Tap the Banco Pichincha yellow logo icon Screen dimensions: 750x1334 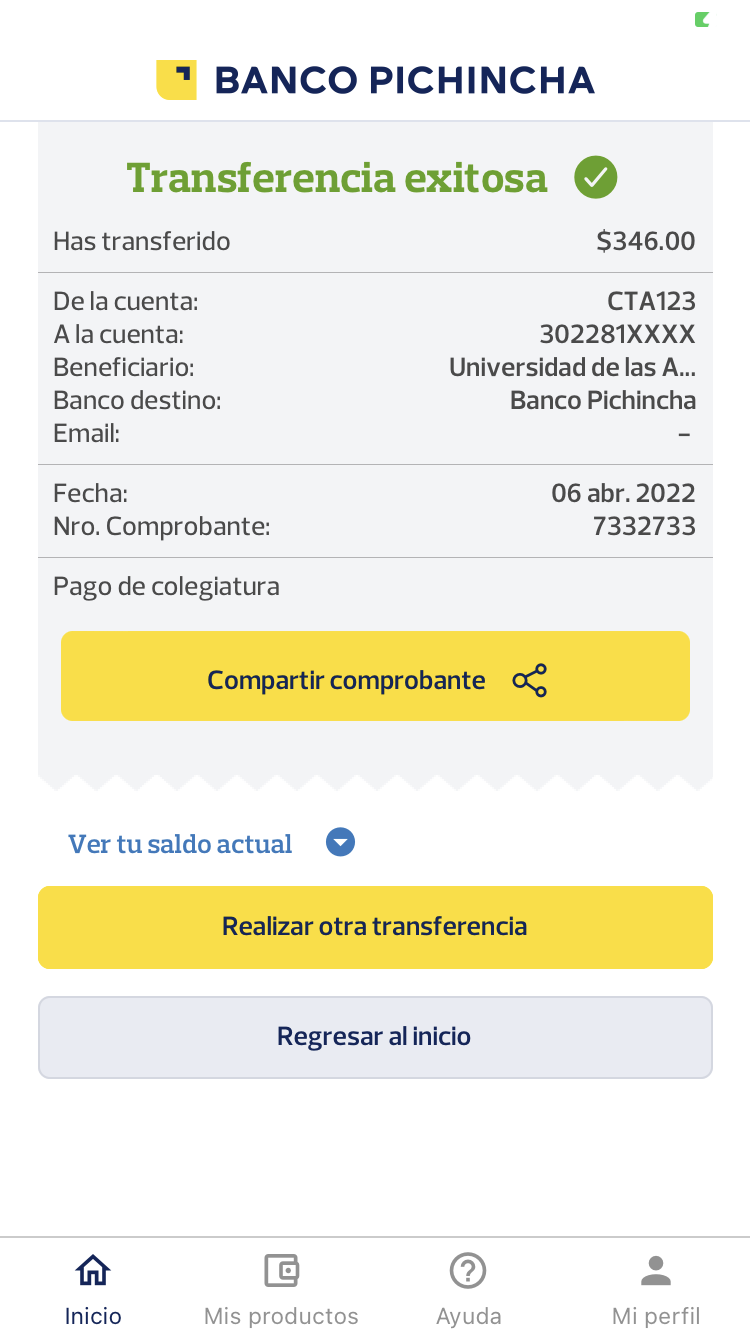pos(176,80)
